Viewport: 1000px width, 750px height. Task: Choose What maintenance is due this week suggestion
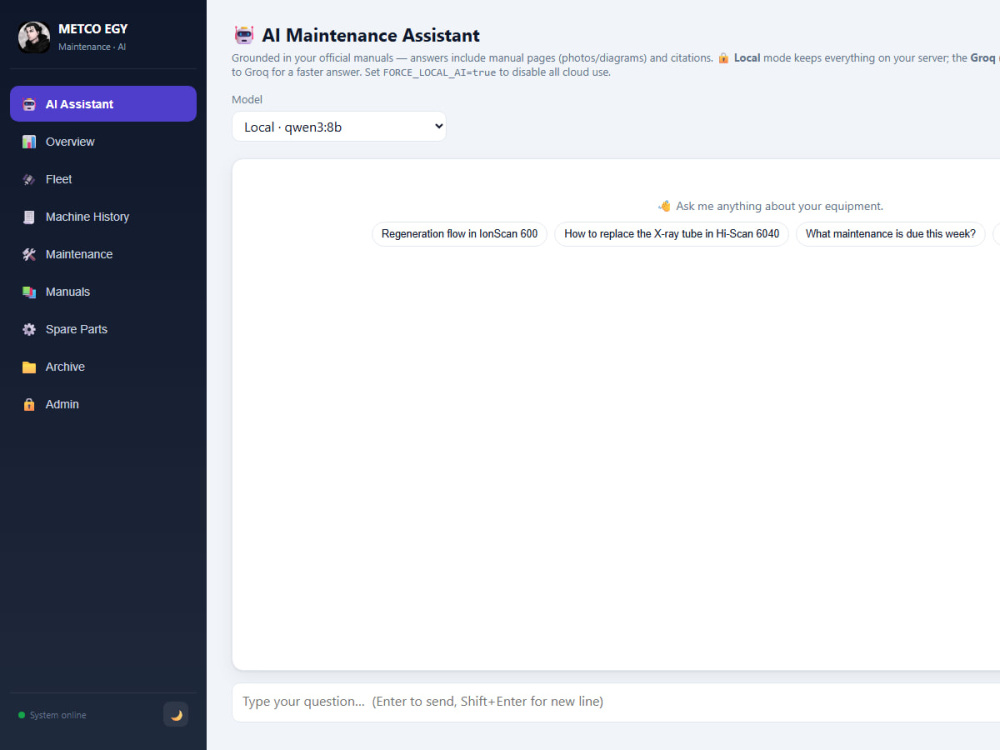(890, 234)
